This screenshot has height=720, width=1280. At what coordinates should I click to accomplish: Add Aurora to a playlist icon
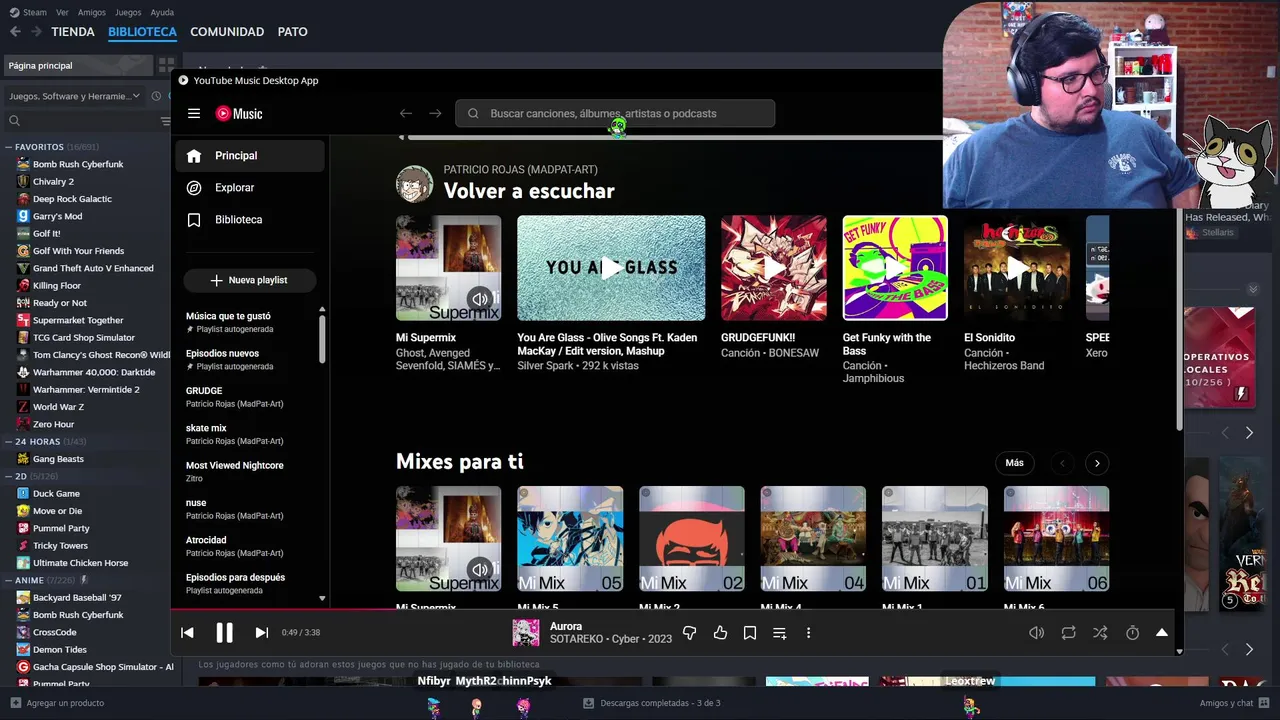click(x=780, y=633)
